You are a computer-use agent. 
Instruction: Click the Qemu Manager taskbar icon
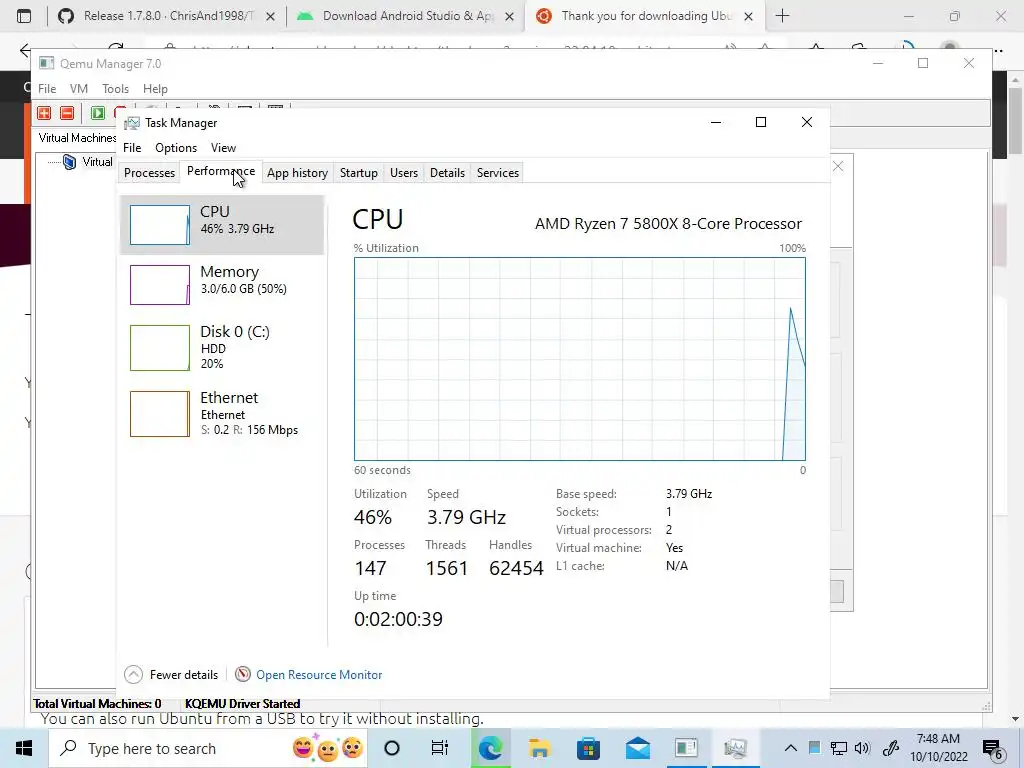(x=686, y=748)
